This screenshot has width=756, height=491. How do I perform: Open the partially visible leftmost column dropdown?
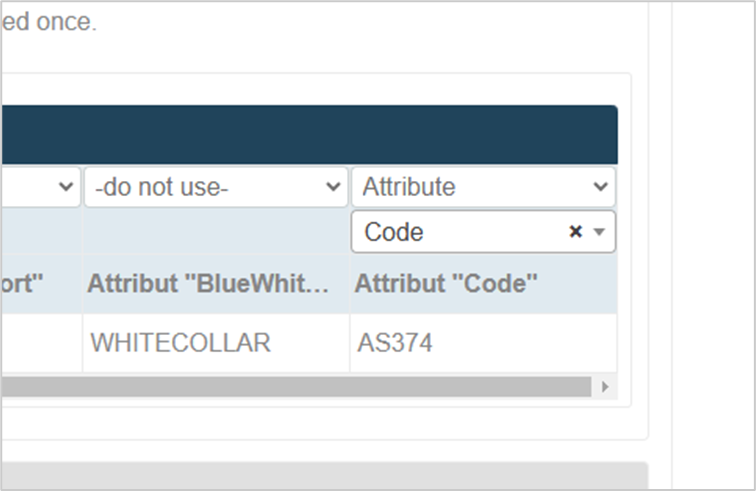click(40, 187)
